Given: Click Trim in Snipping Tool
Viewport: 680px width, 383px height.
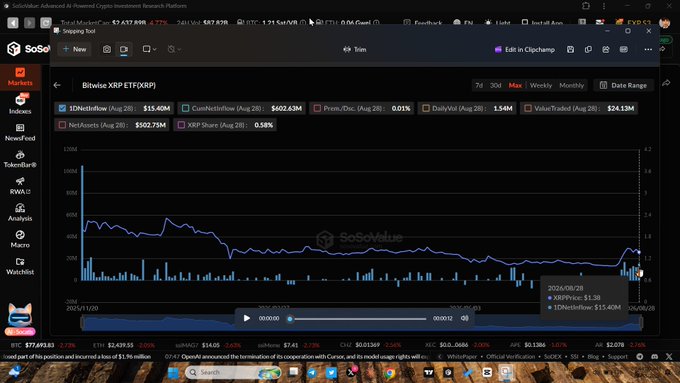Looking at the screenshot, I should pyautogui.click(x=355, y=49).
